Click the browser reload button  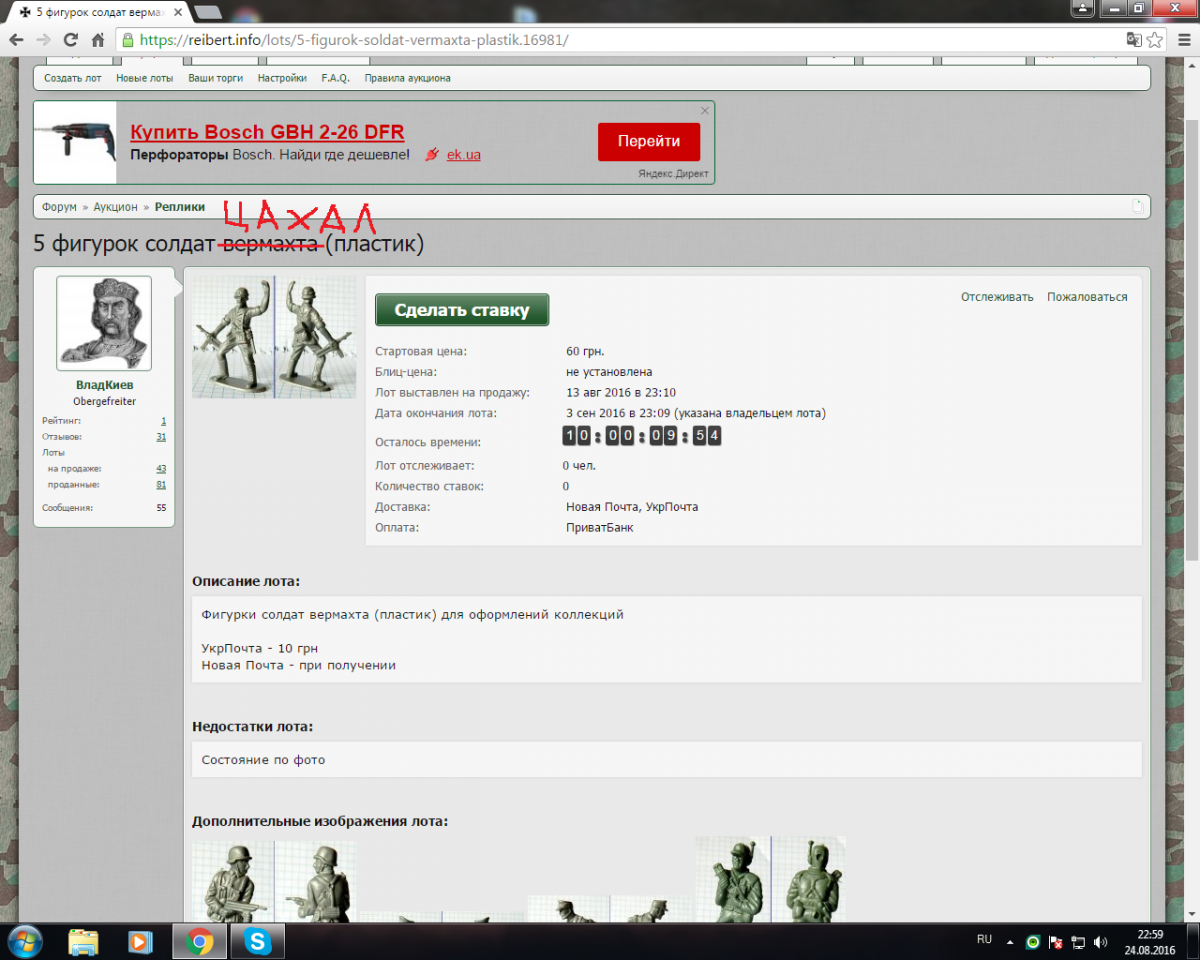pyautogui.click(x=70, y=40)
